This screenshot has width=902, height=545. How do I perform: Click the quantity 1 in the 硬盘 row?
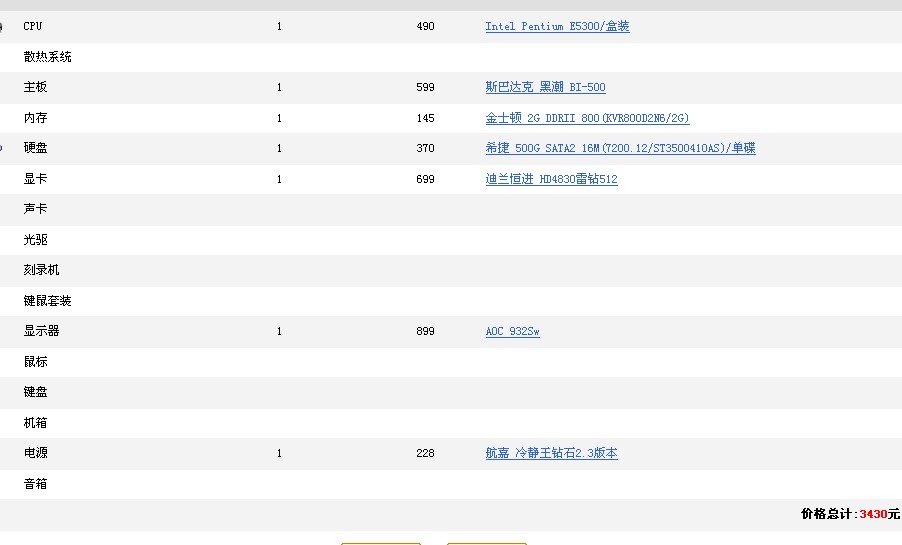pyautogui.click(x=279, y=148)
